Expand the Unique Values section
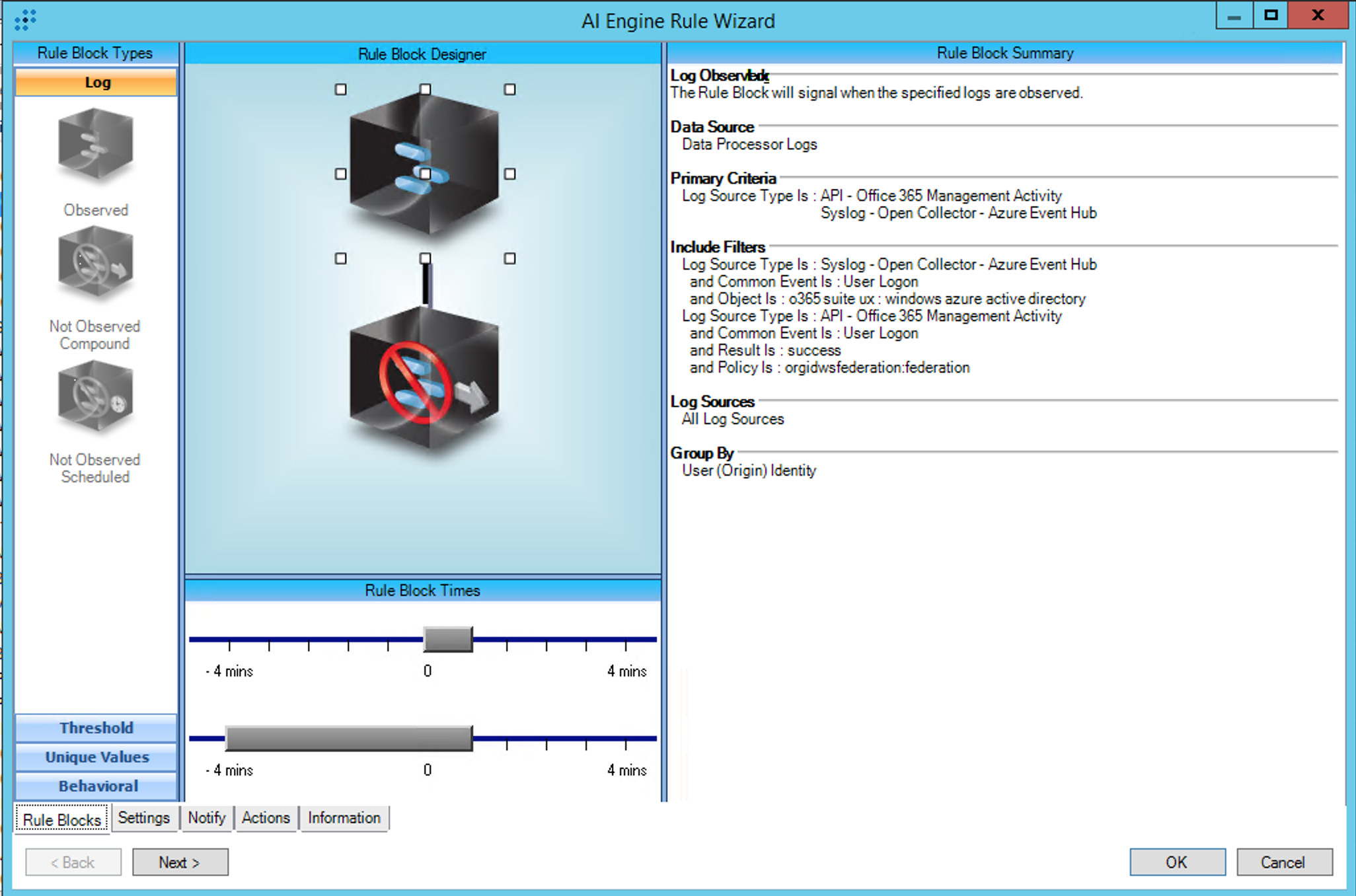1356x896 pixels. [x=96, y=757]
